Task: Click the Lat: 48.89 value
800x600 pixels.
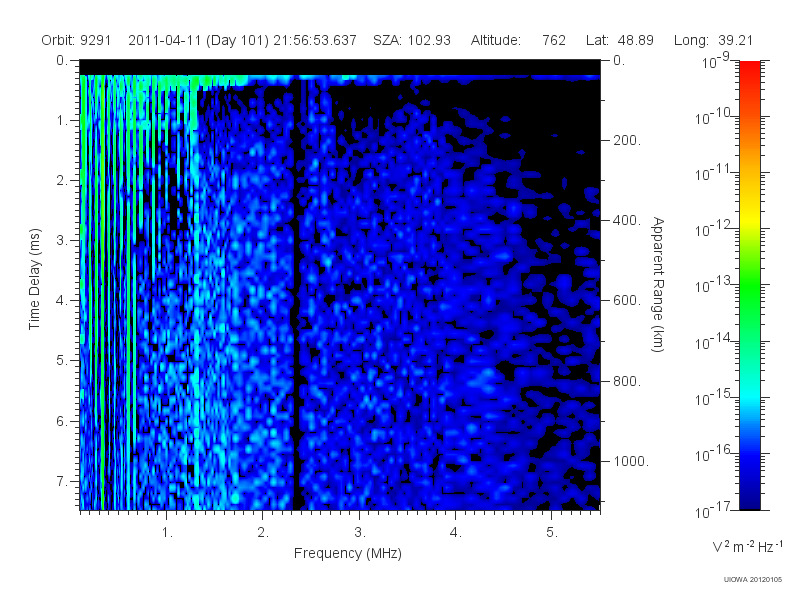Action: tap(619, 40)
